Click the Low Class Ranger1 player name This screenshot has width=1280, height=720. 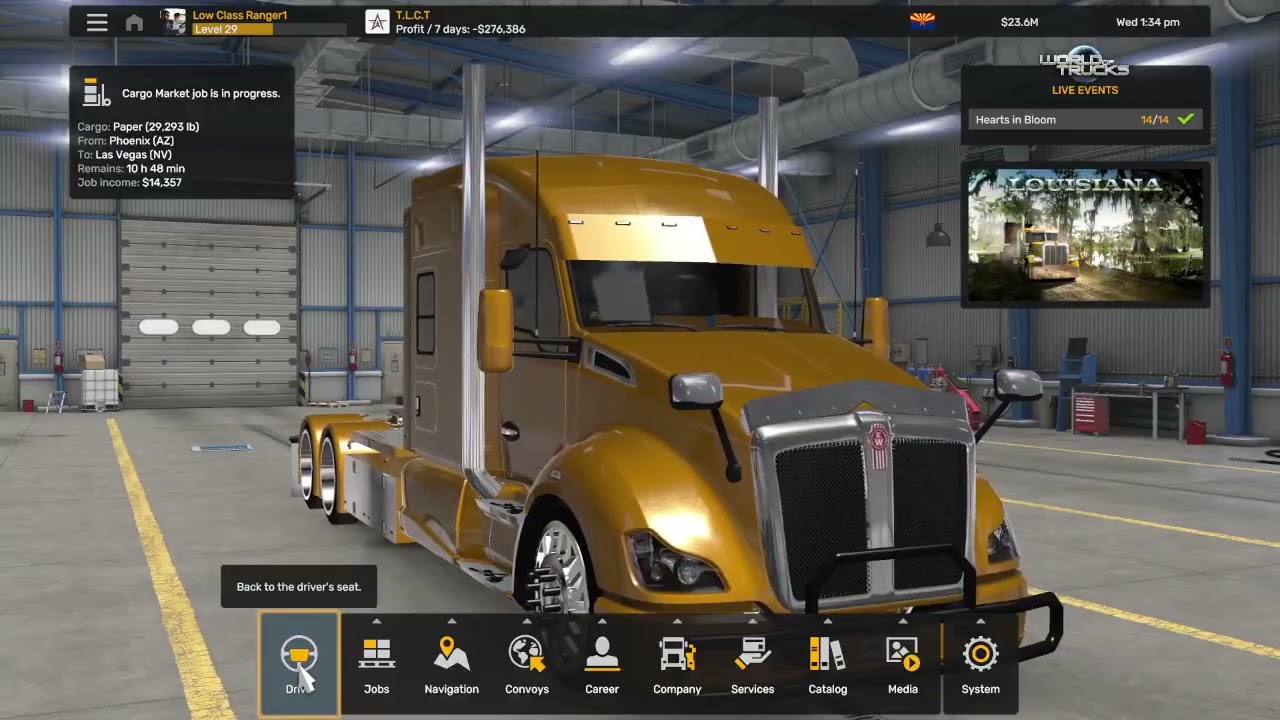(240, 15)
